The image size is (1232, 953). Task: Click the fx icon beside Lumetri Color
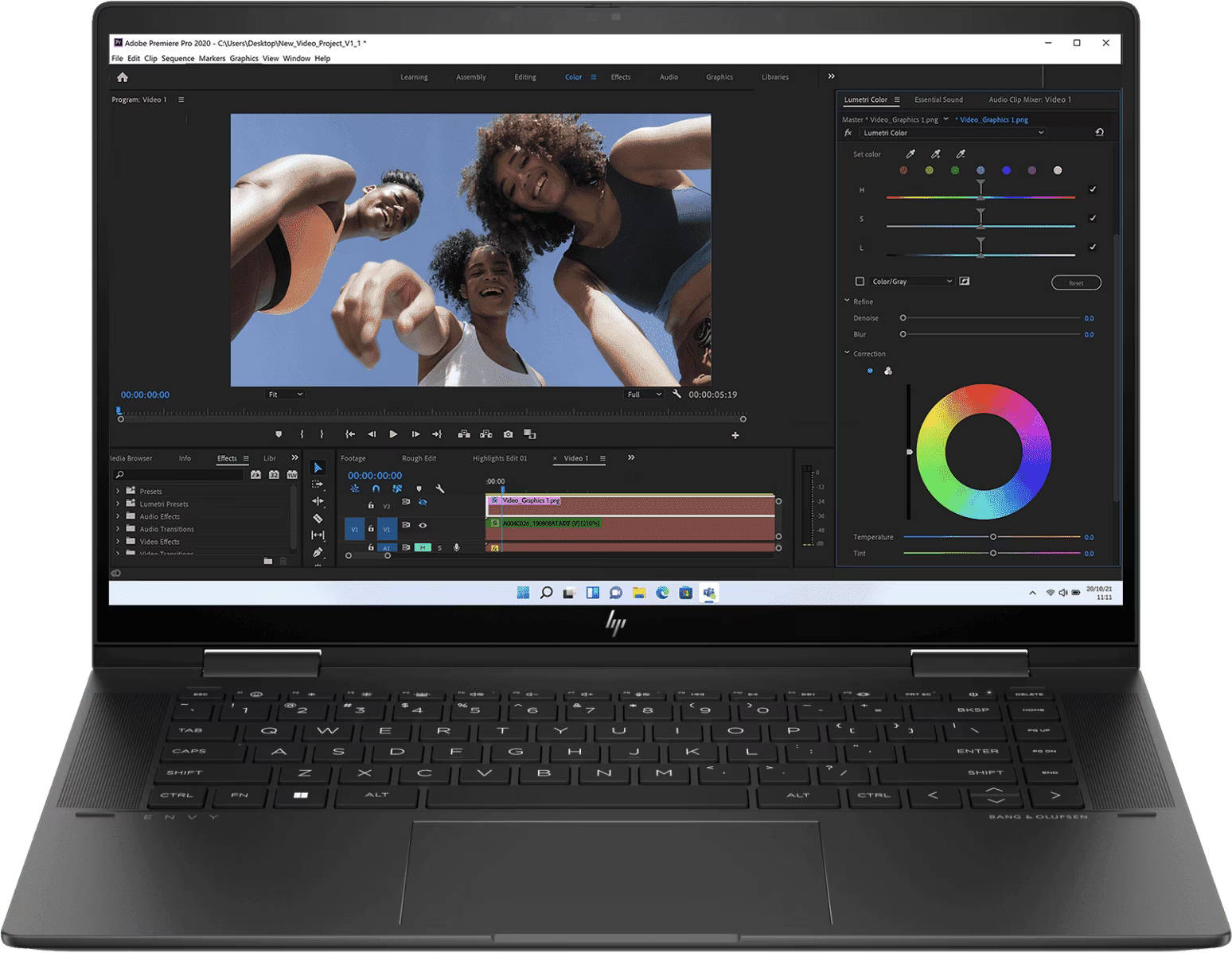click(848, 133)
